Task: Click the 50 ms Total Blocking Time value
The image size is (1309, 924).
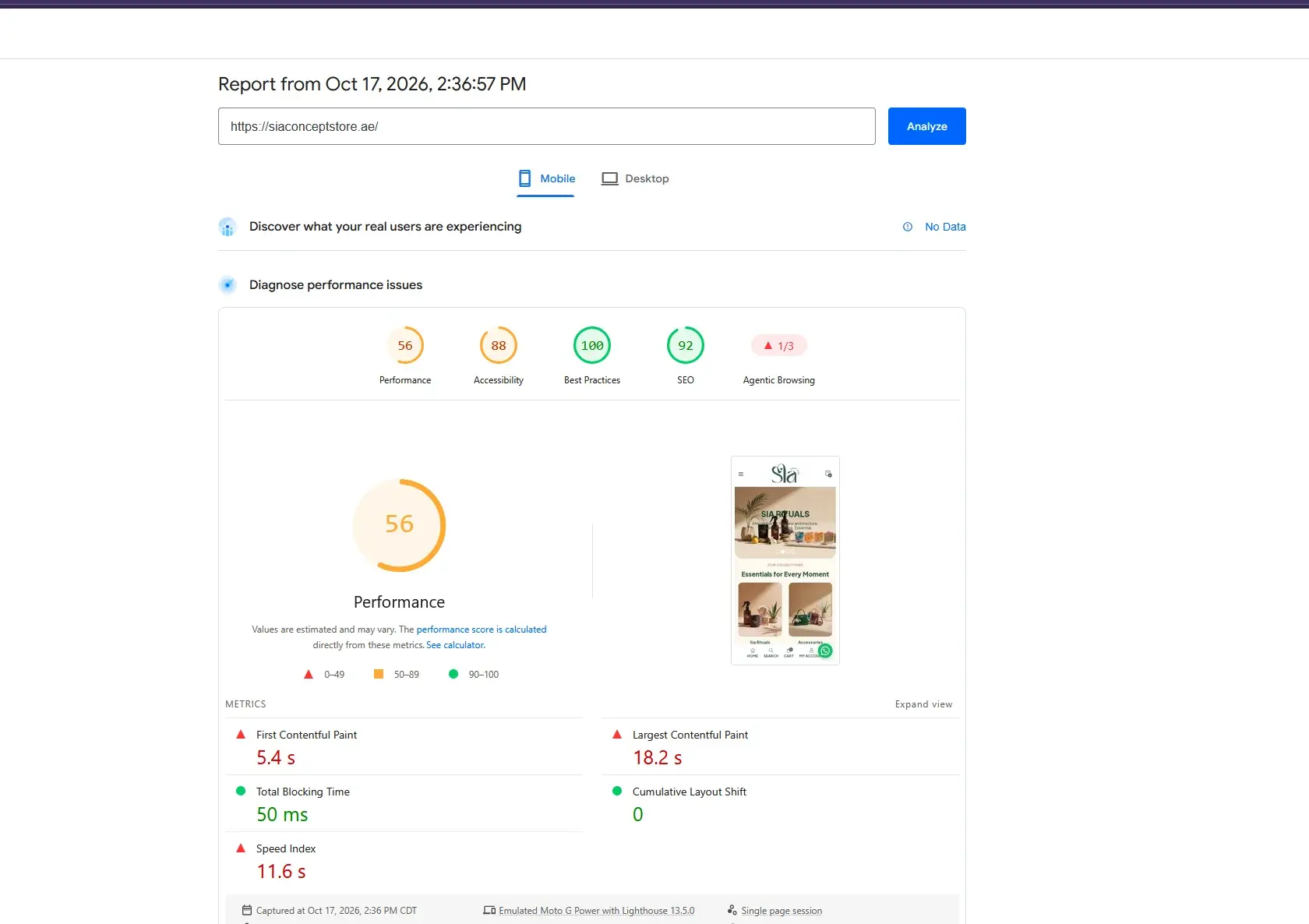Action: [282, 815]
